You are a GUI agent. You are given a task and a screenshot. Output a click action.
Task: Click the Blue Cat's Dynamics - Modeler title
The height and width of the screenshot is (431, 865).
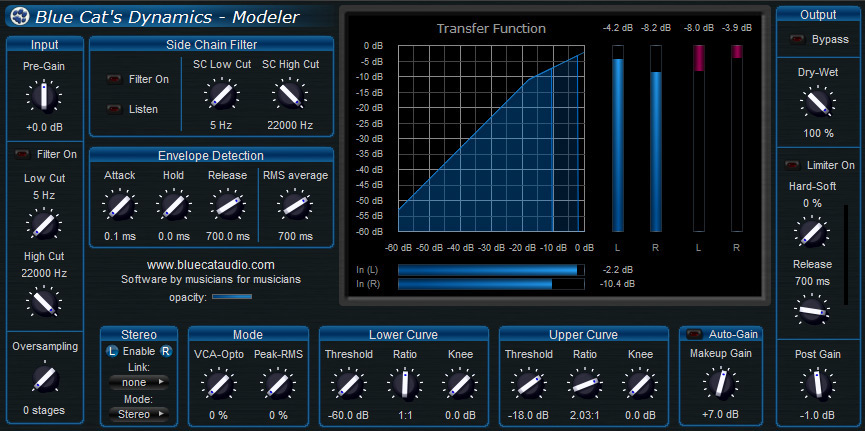167,17
